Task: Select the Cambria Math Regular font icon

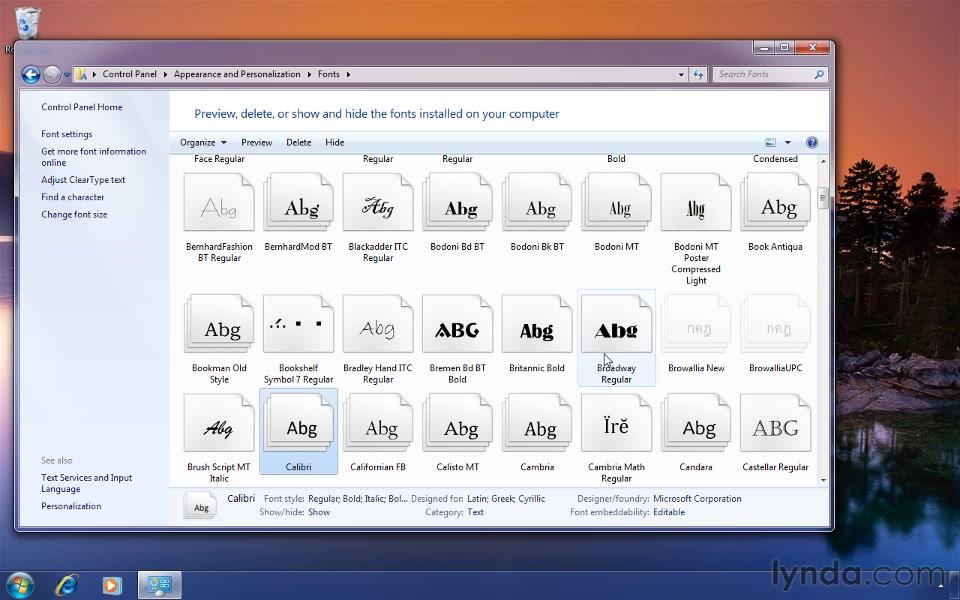Action: click(617, 423)
